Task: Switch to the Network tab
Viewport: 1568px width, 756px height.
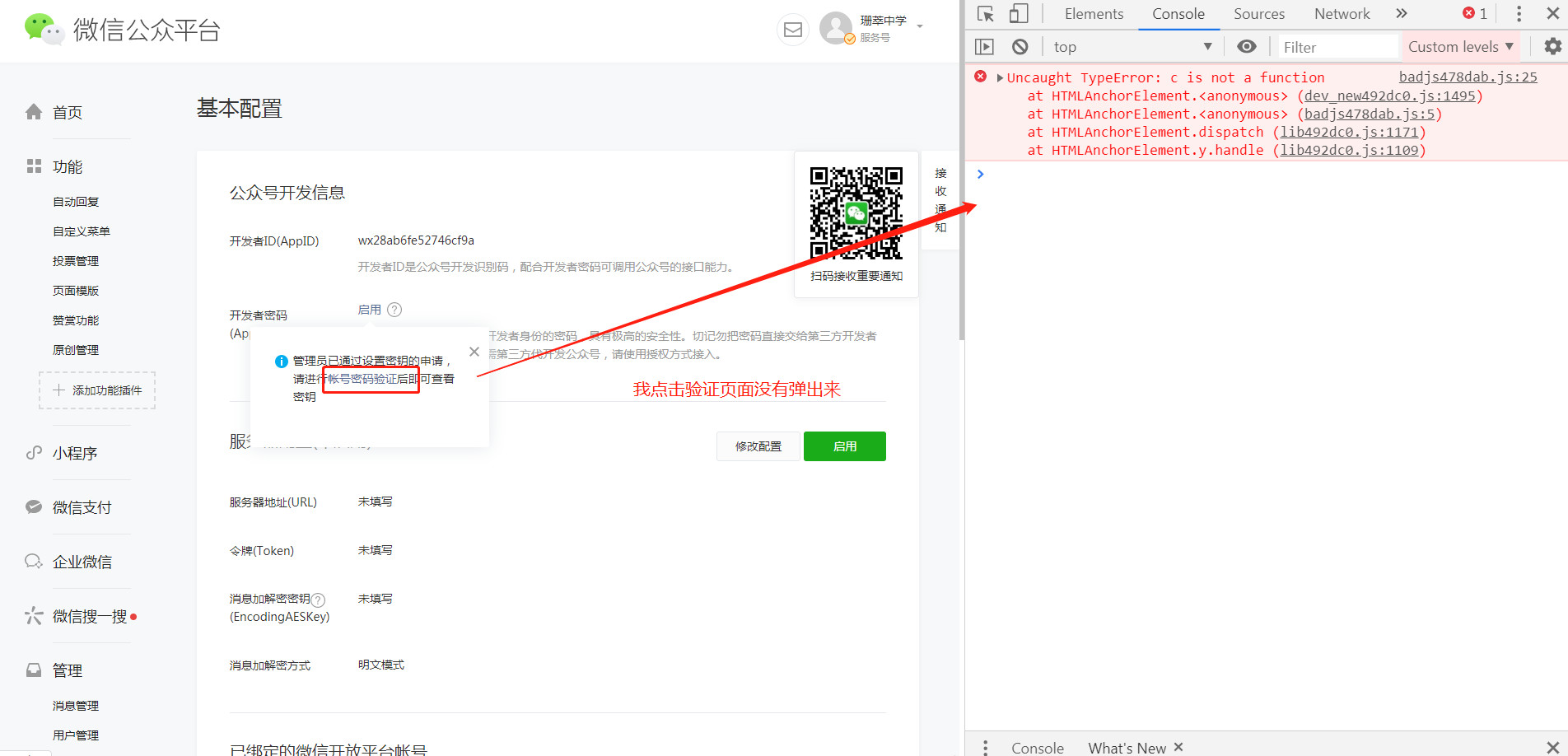Action: point(1342,14)
